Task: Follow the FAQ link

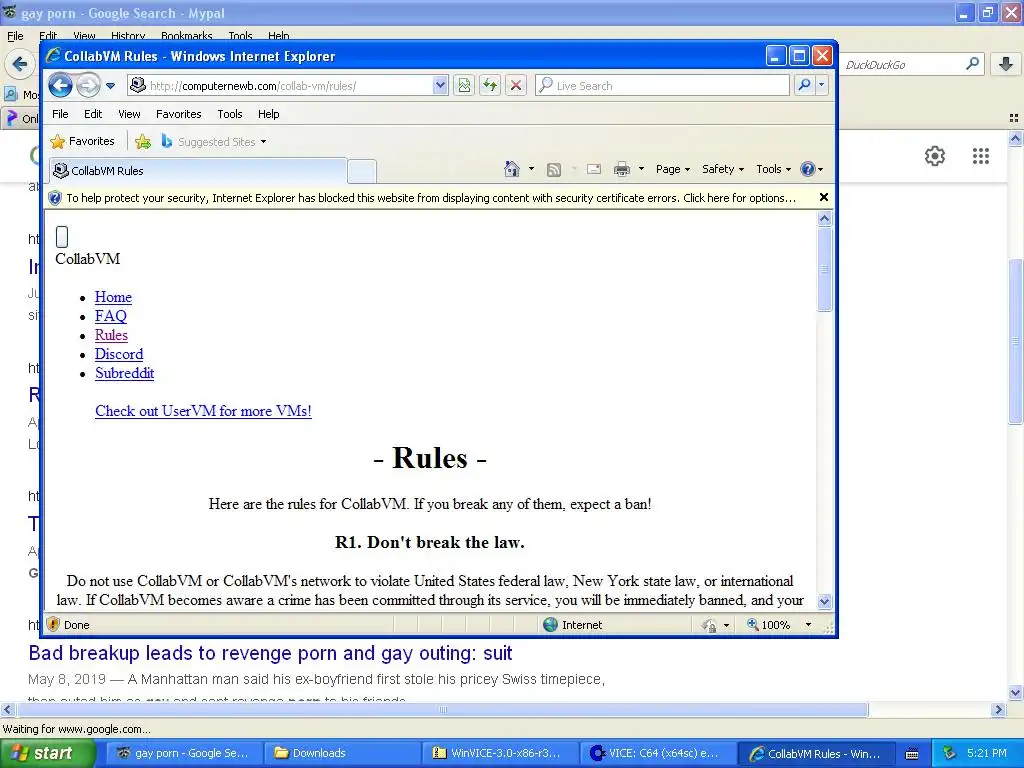Action: pos(110,316)
